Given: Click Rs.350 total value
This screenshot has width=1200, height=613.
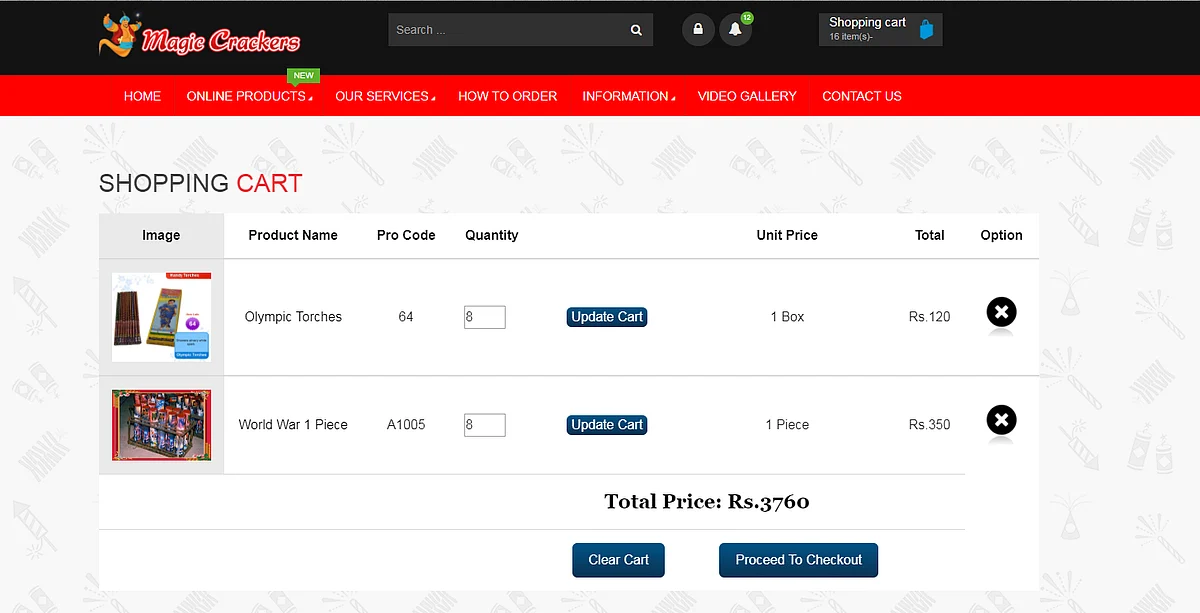Looking at the screenshot, I should 929,425.
